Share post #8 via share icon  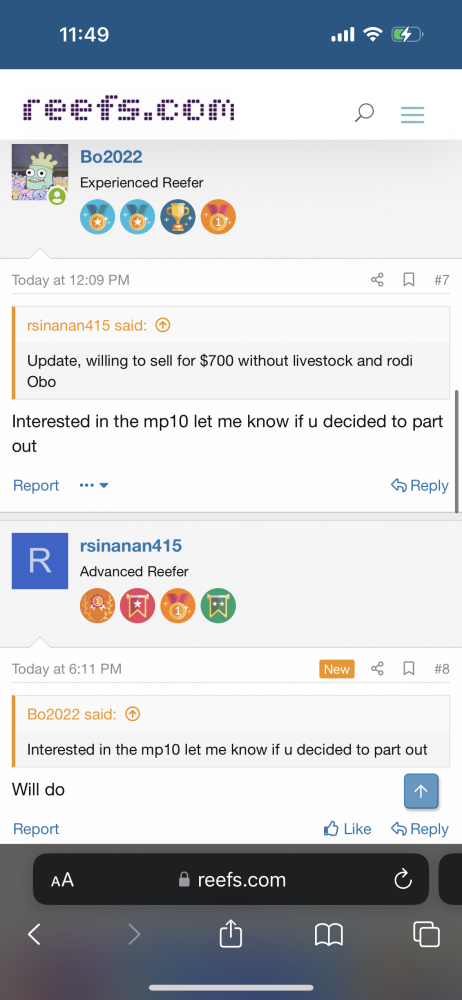[378, 668]
